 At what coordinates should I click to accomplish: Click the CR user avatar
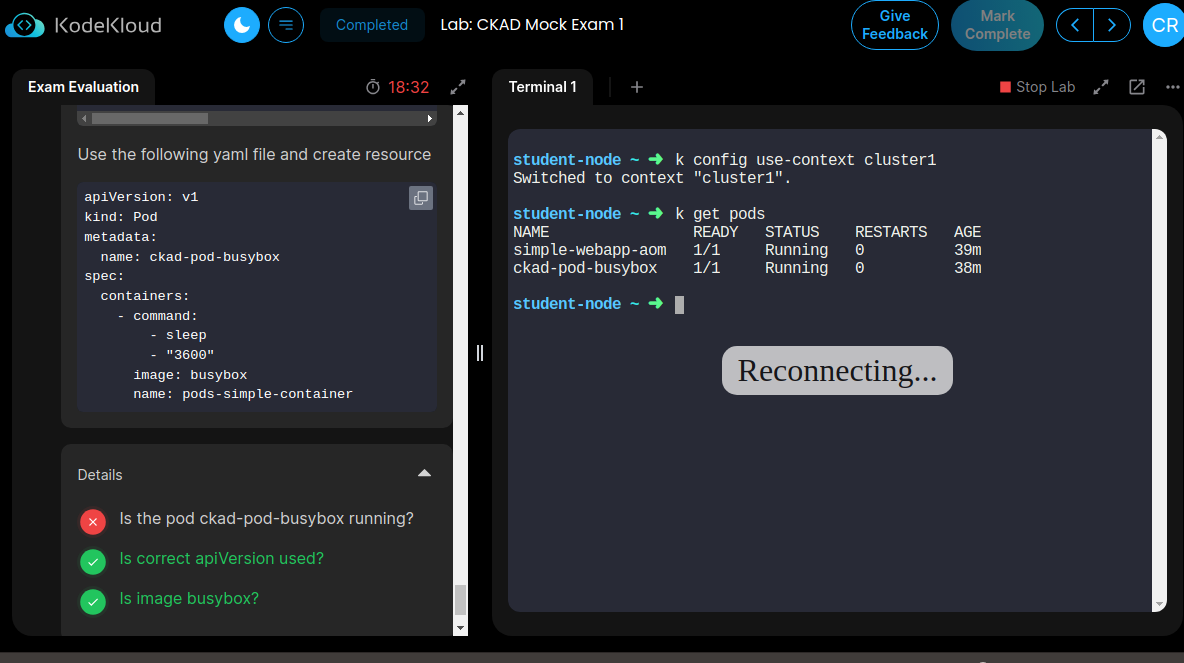pyautogui.click(x=1164, y=25)
